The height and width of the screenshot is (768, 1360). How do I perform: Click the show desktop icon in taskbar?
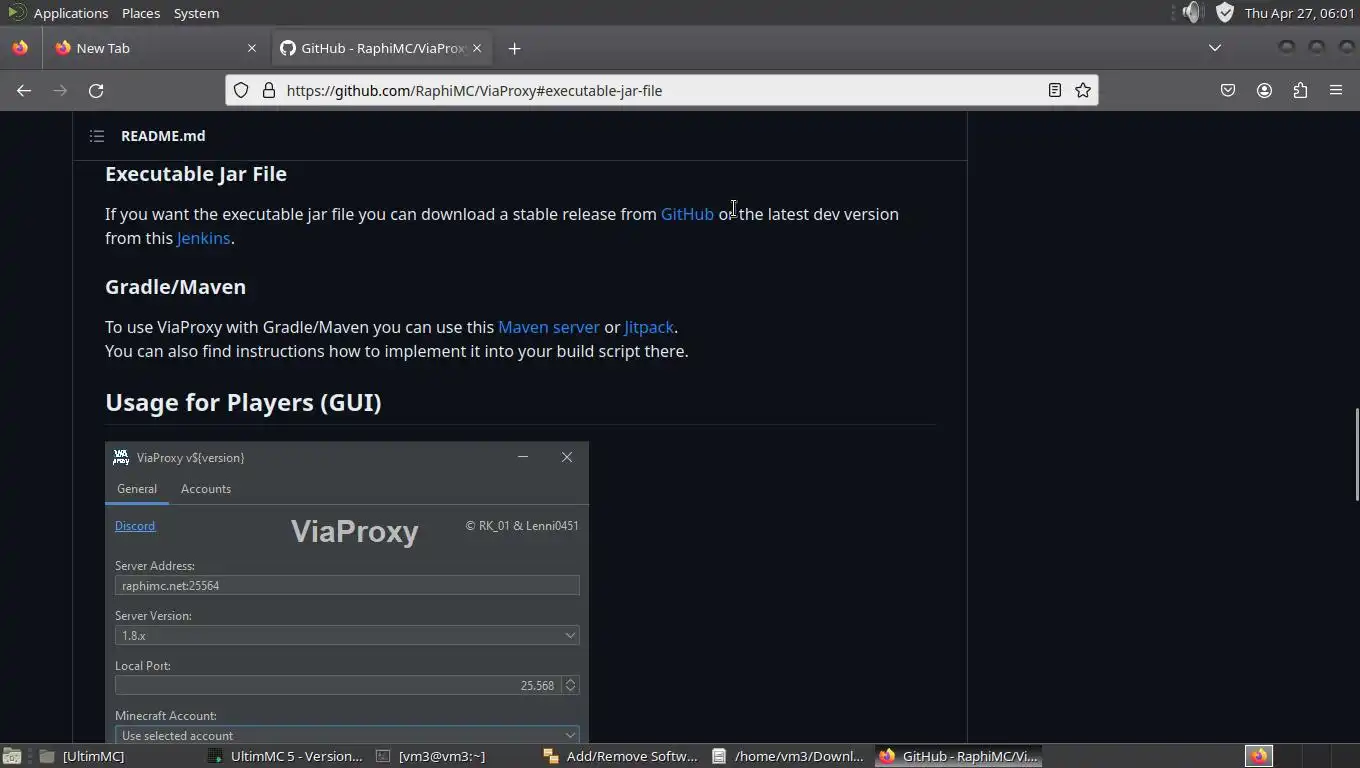tap(12, 756)
